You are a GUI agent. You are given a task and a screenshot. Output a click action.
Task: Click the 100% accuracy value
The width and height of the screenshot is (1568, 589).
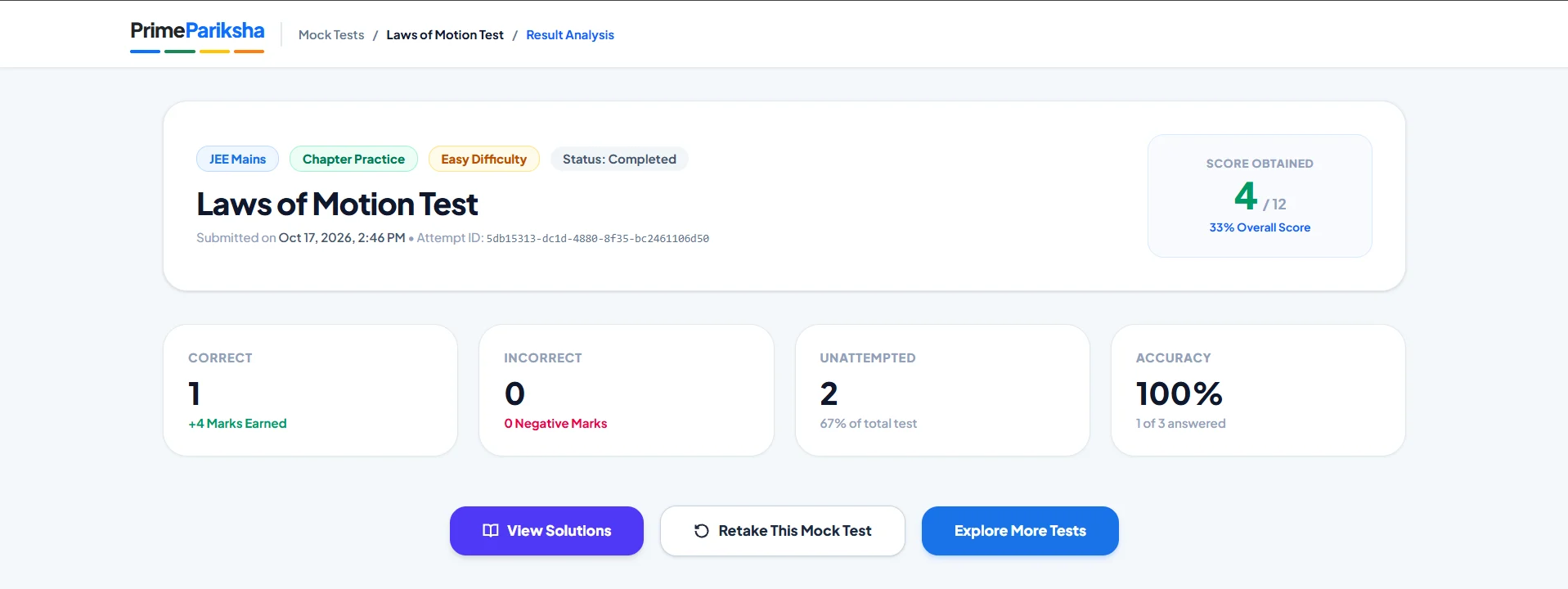coord(1179,394)
